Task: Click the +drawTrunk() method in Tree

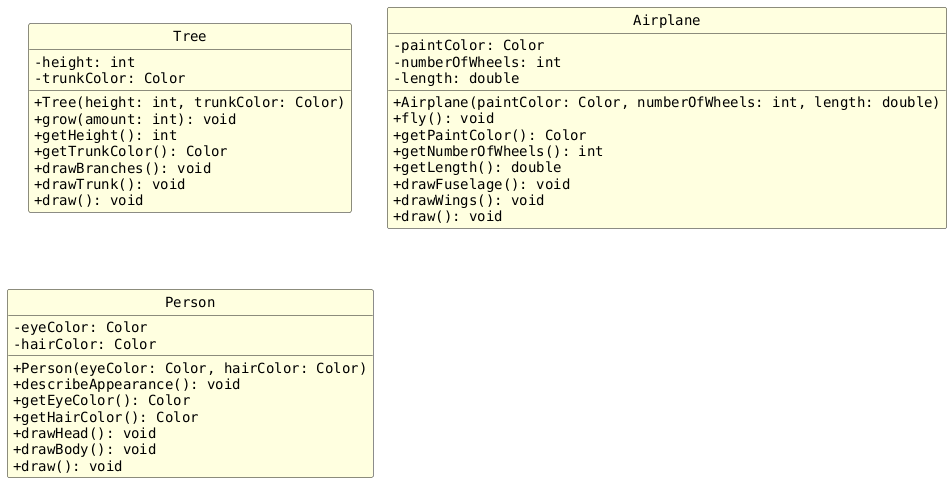Action: coord(109,184)
